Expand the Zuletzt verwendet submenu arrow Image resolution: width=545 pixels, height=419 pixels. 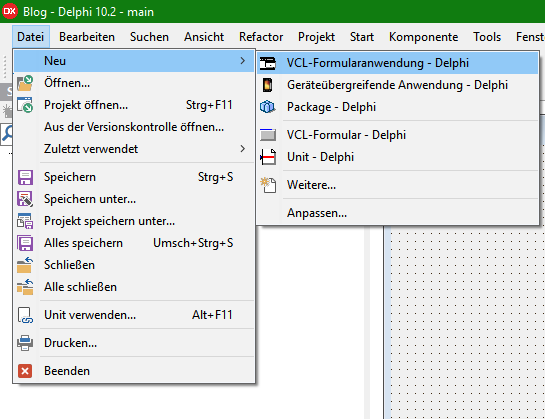(243, 149)
